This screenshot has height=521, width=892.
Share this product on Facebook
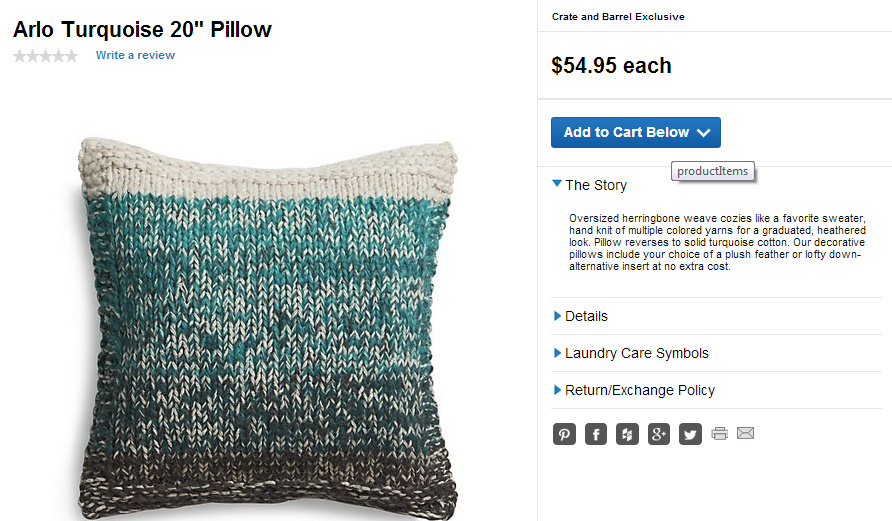[596, 434]
